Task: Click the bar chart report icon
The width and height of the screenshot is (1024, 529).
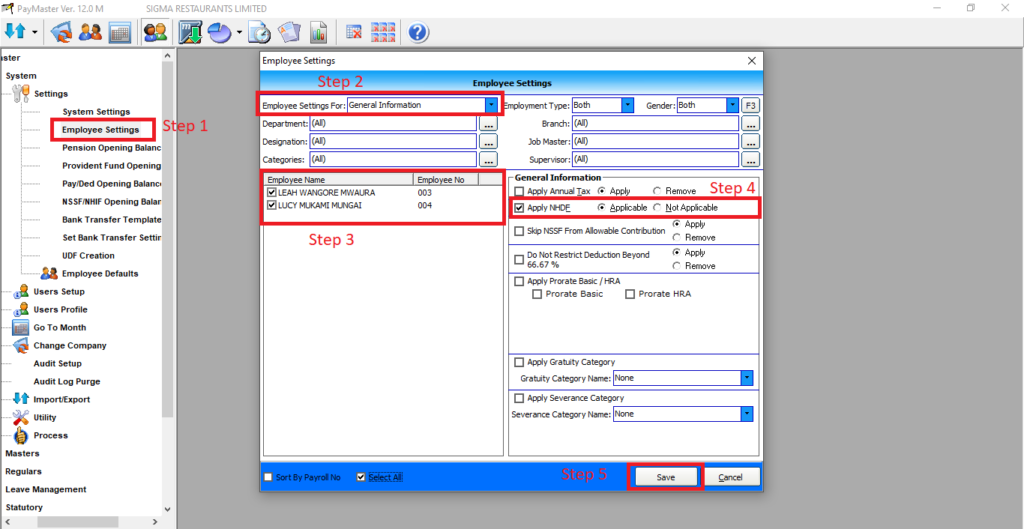Action: pyautogui.click(x=318, y=32)
